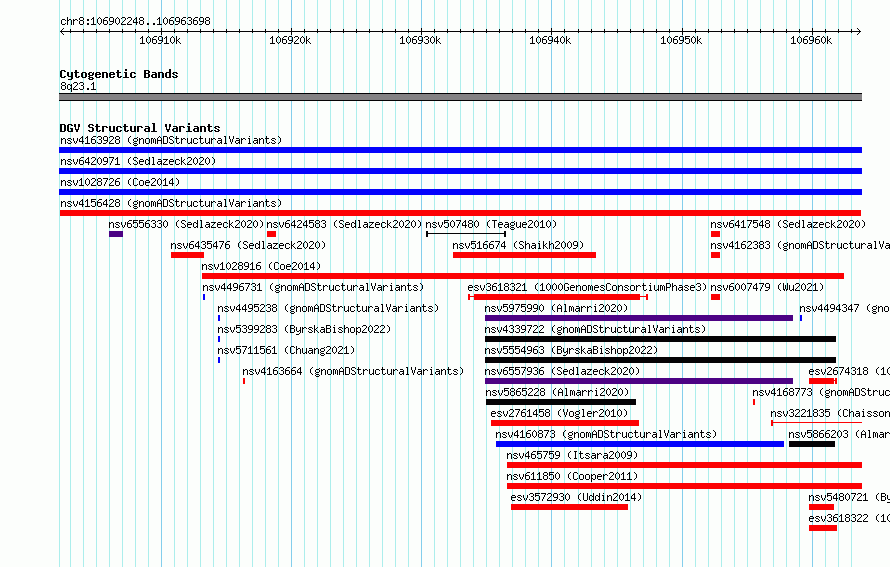Select the nsv4168773 variant label
The height and width of the screenshot is (567, 890).
tap(821, 392)
